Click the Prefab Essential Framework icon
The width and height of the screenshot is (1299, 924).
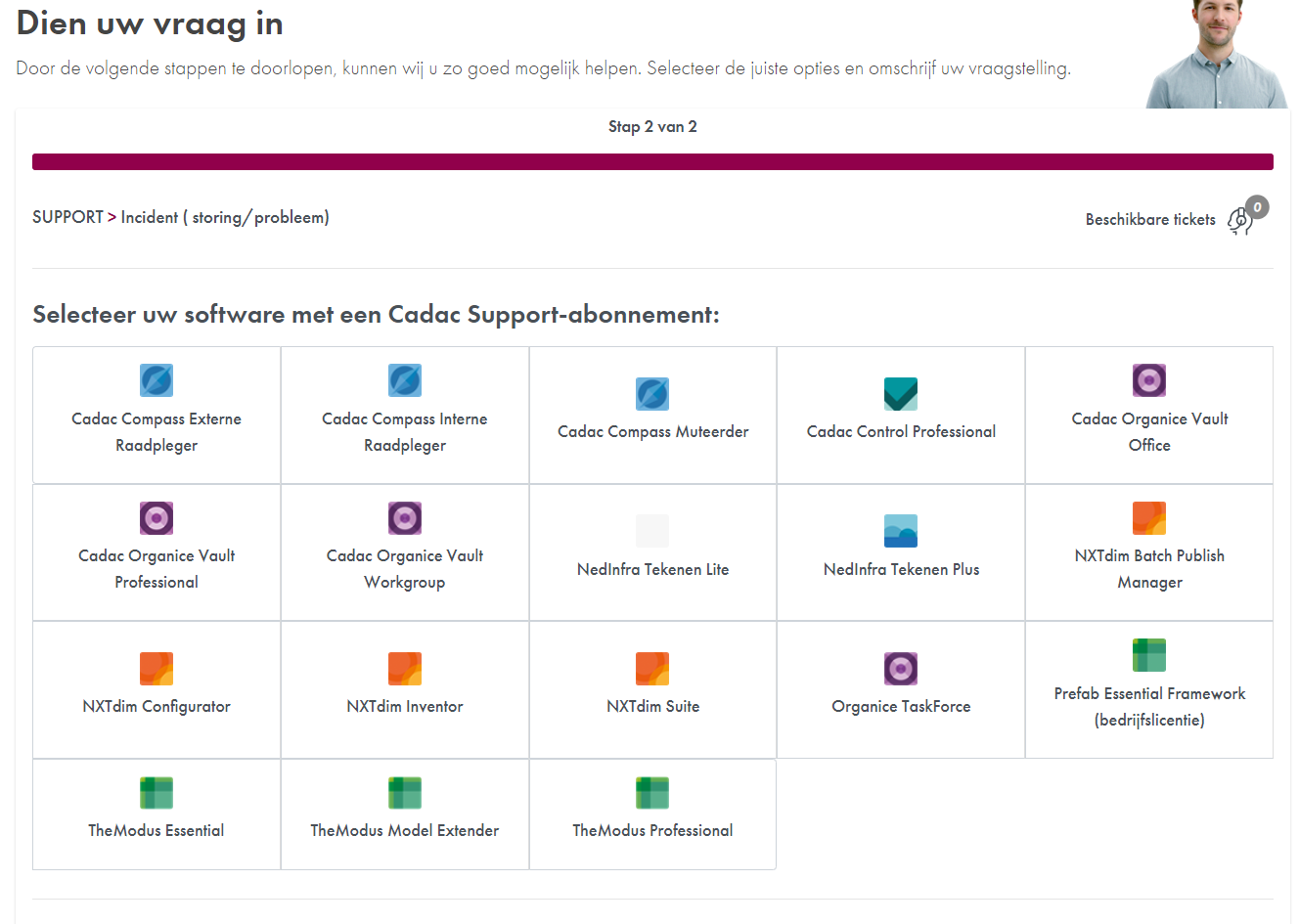tap(1149, 655)
